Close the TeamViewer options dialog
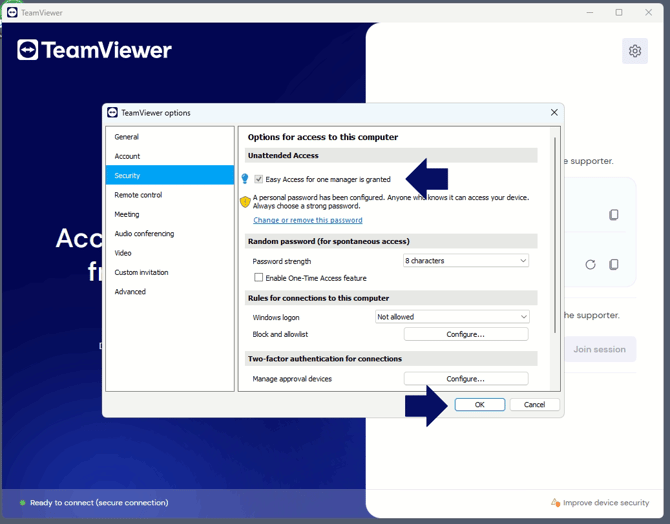670x524 pixels. [x=554, y=112]
